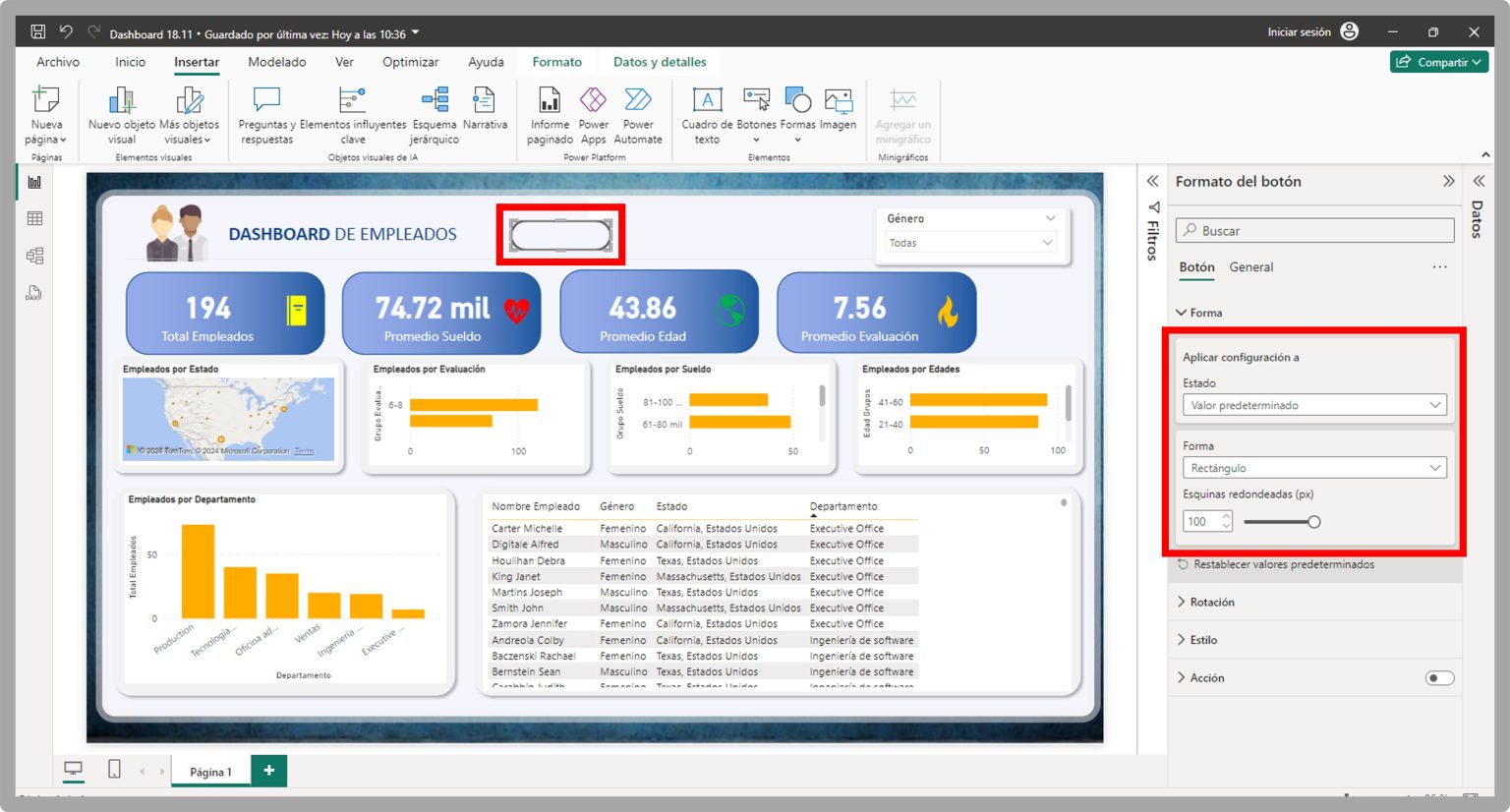Insert an Imagen element
Image resolution: width=1510 pixels, height=812 pixels.
(x=838, y=108)
